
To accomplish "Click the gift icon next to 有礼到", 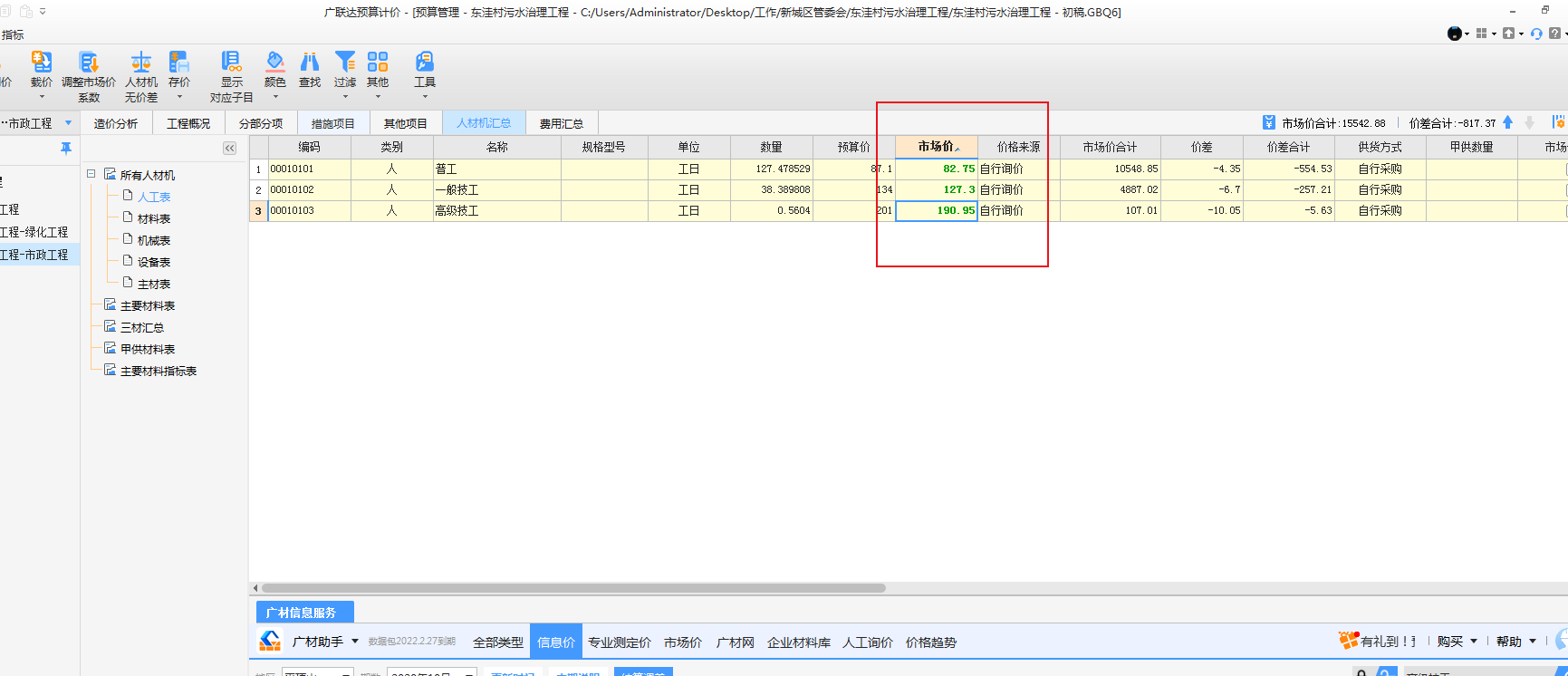I will (1349, 641).
